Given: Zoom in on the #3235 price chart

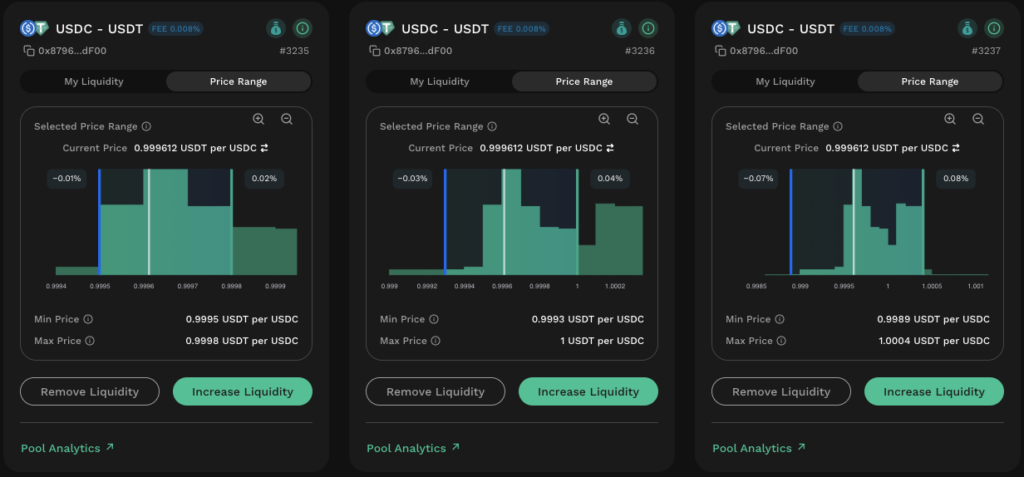Looking at the screenshot, I should pyautogui.click(x=259, y=119).
